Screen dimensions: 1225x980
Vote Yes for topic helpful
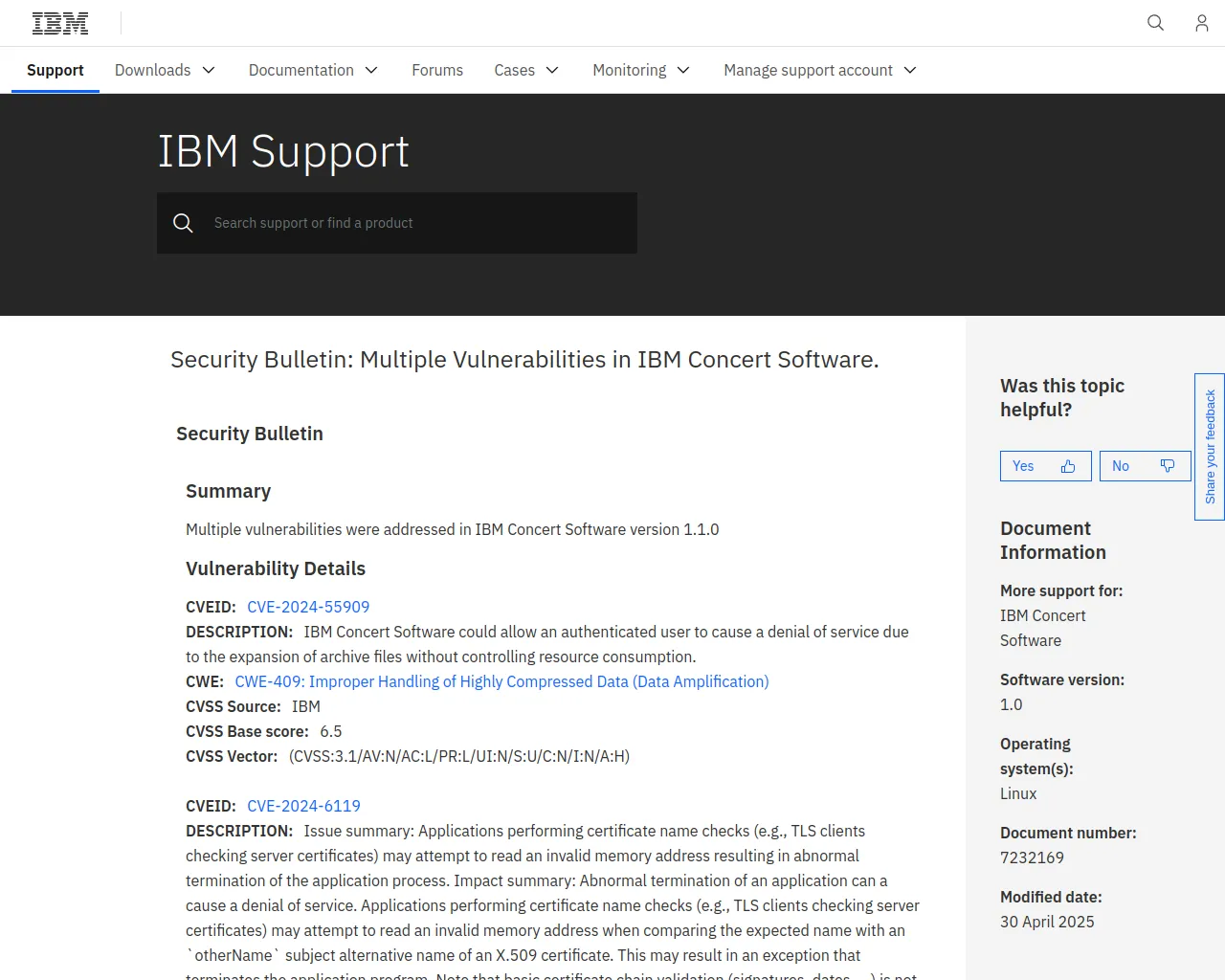pos(1046,466)
